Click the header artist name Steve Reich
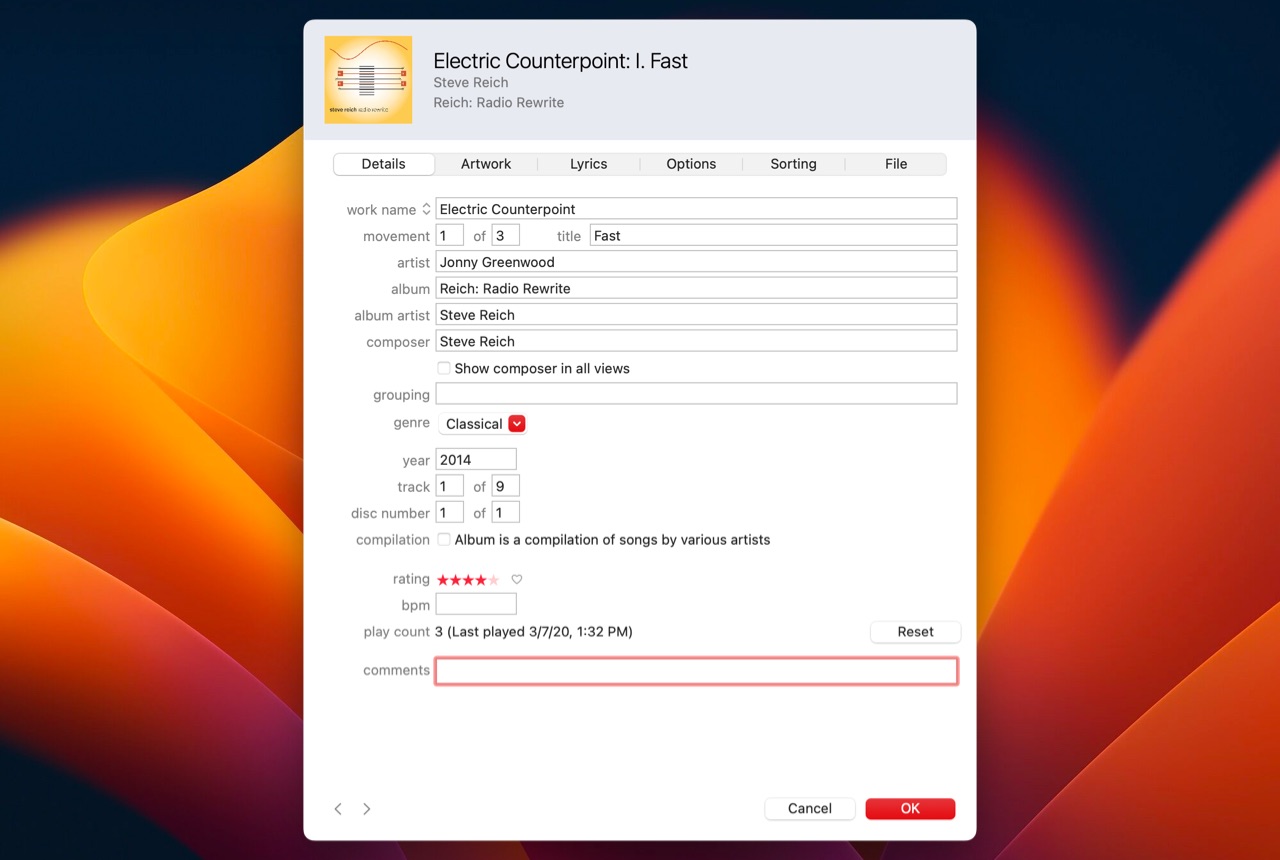The width and height of the screenshot is (1280, 860). click(x=471, y=83)
